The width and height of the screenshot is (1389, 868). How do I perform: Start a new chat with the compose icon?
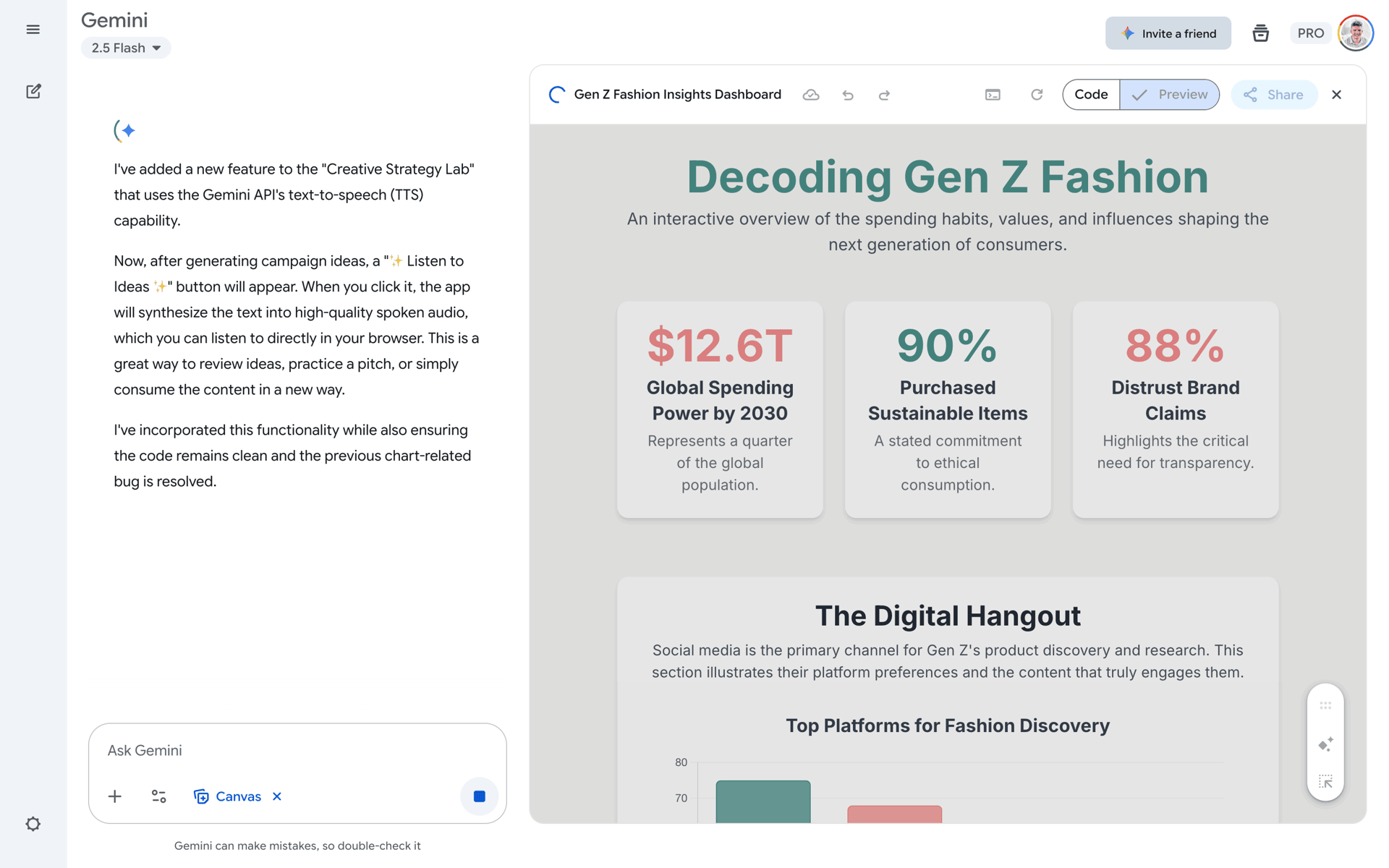(33, 91)
